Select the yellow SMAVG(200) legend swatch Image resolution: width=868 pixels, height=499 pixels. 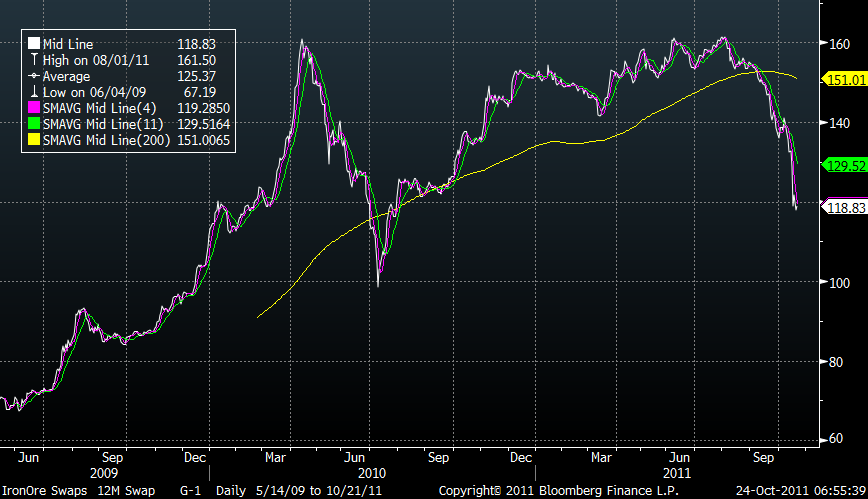tap(33, 140)
